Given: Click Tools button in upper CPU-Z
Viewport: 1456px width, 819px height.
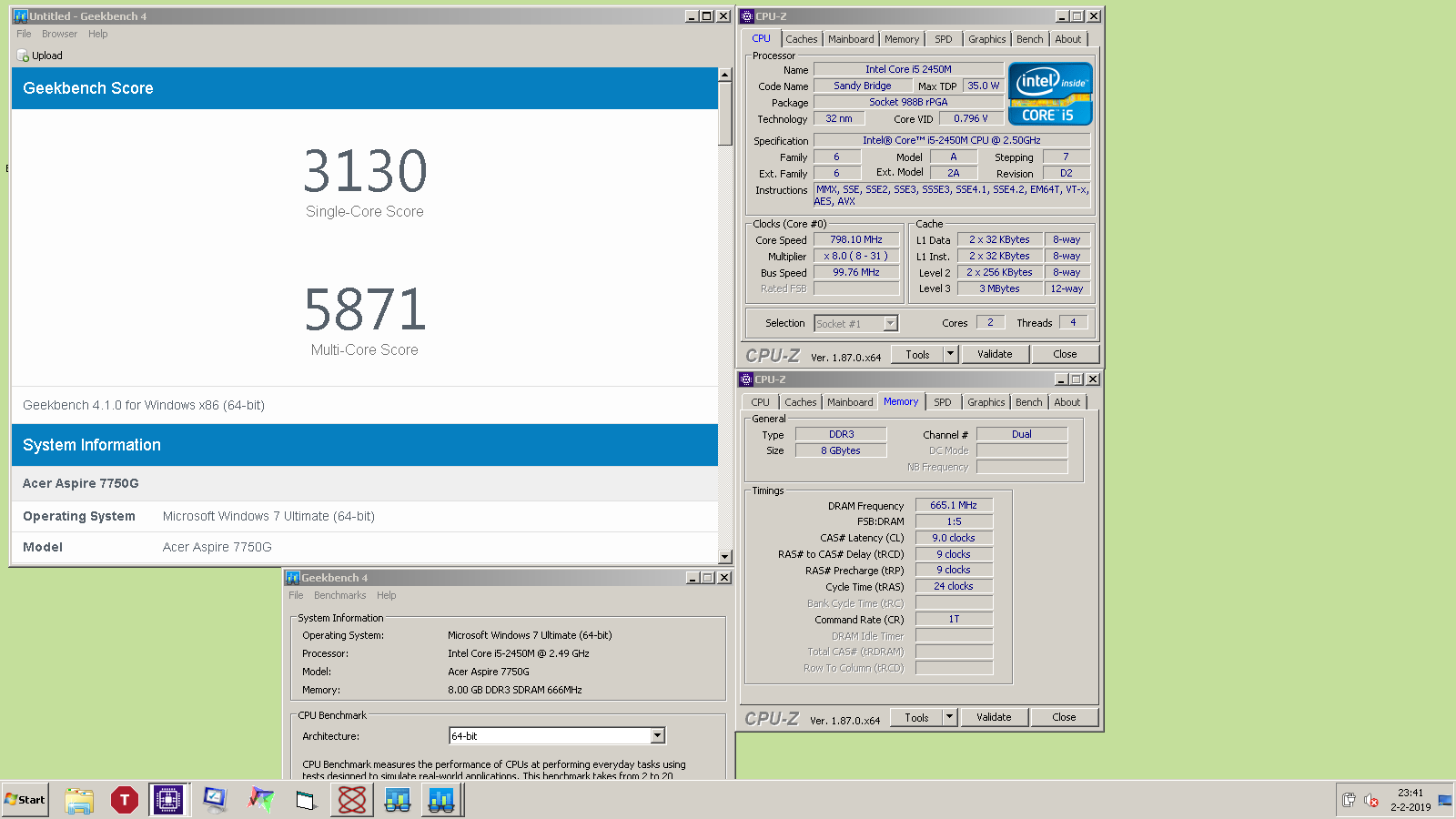Looking at the screenshot, I should 917,354.
